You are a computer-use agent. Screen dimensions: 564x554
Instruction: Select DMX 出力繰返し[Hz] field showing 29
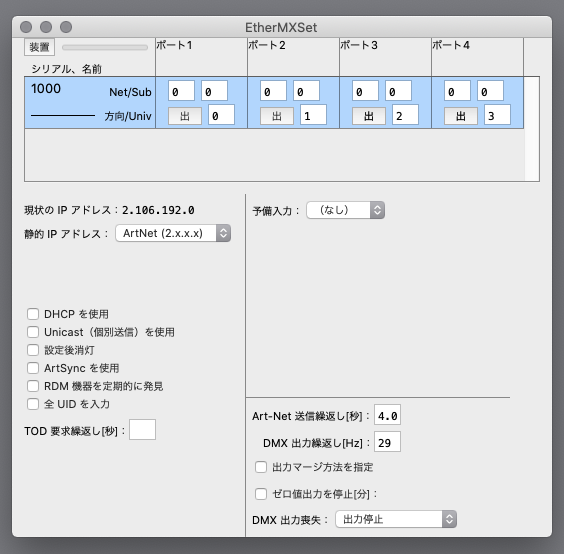point(387,442)
